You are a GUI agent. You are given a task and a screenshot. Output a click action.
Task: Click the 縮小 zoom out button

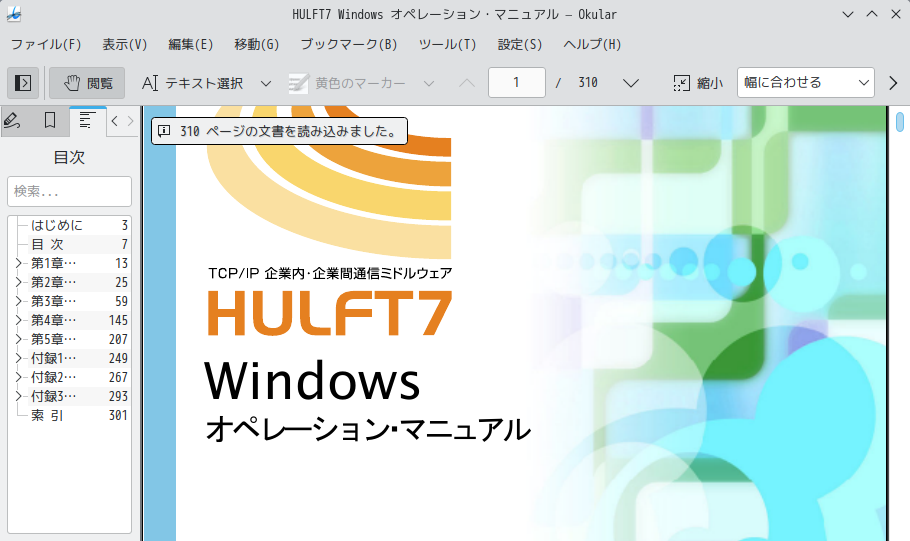pos(698,83)
